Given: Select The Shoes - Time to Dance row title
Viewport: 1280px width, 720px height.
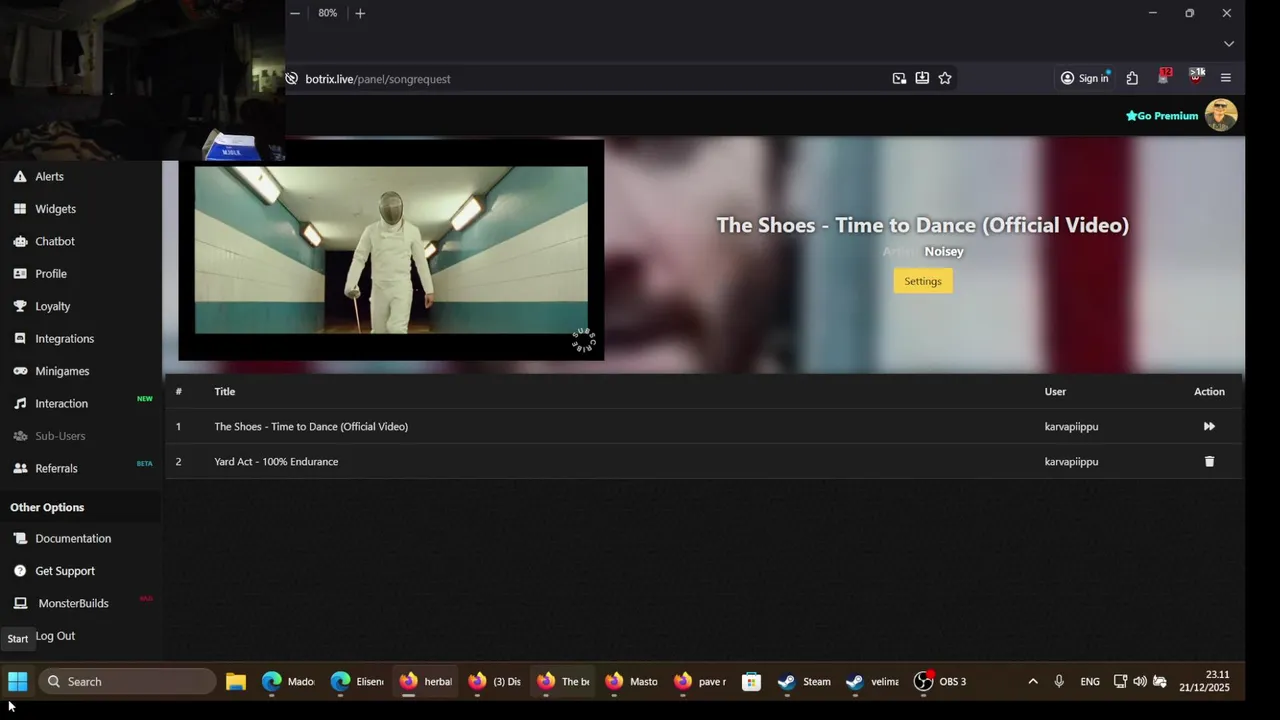Looking at the screenshot, I should point(311,427).
